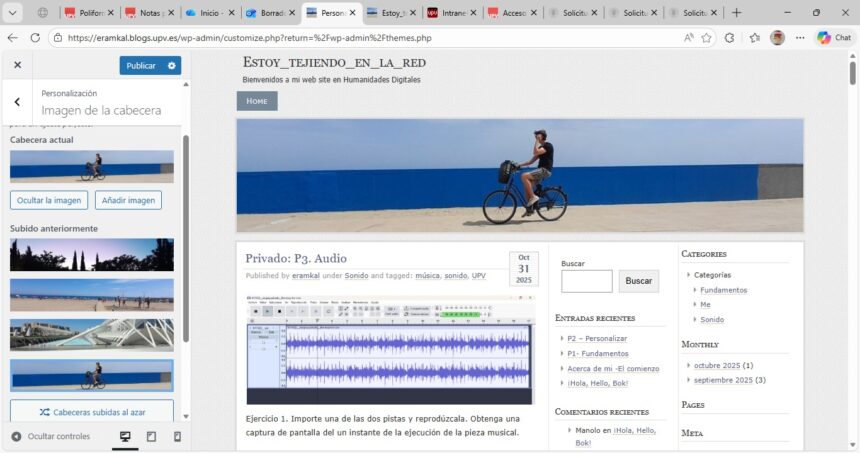Click the Ocultar la imagen button
Viewport: 860px width, 453px height.
[x=49, y=200]
